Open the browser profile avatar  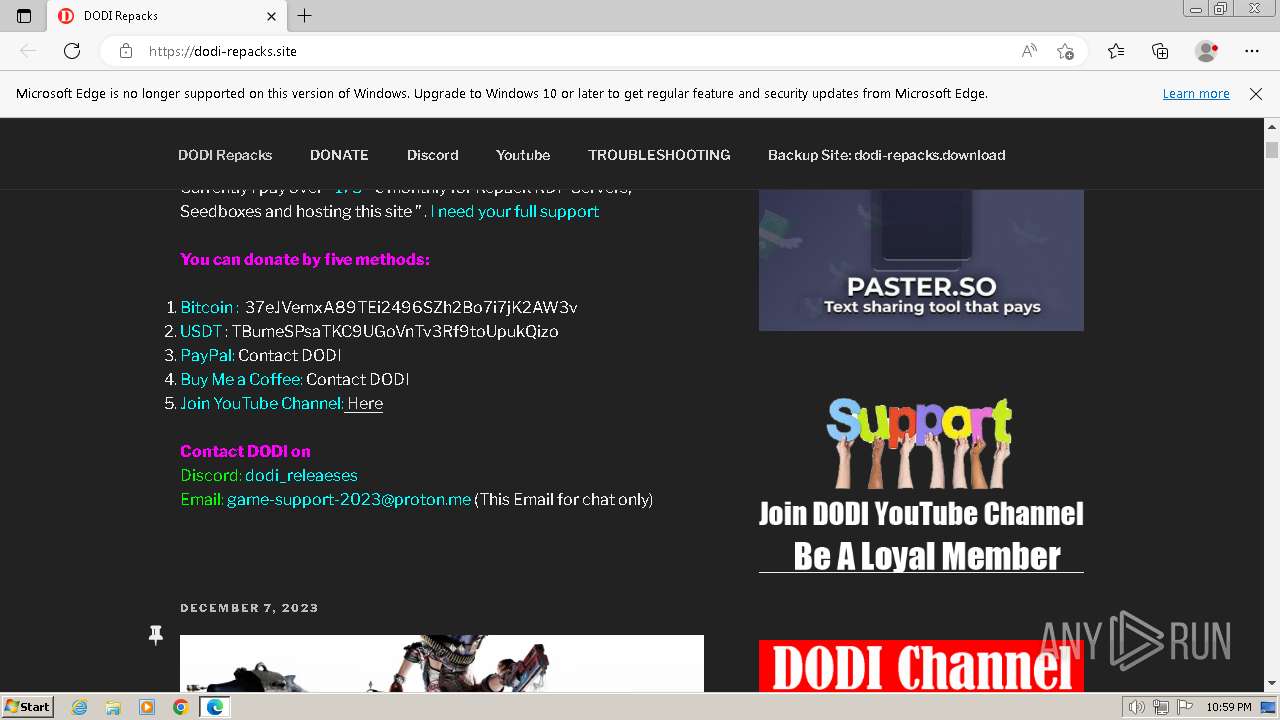(1206, 51)
